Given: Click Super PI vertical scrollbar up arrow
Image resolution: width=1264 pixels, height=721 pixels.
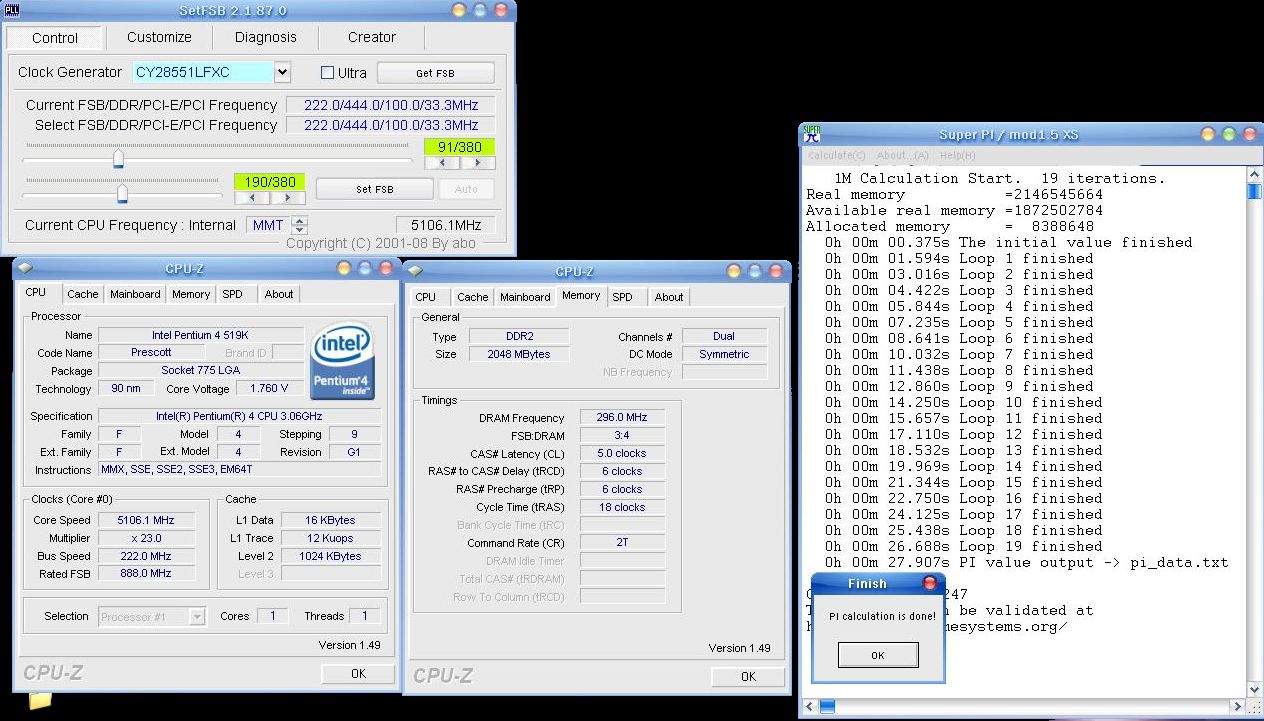Looking at the screenshot, I should pos(1254,175).
